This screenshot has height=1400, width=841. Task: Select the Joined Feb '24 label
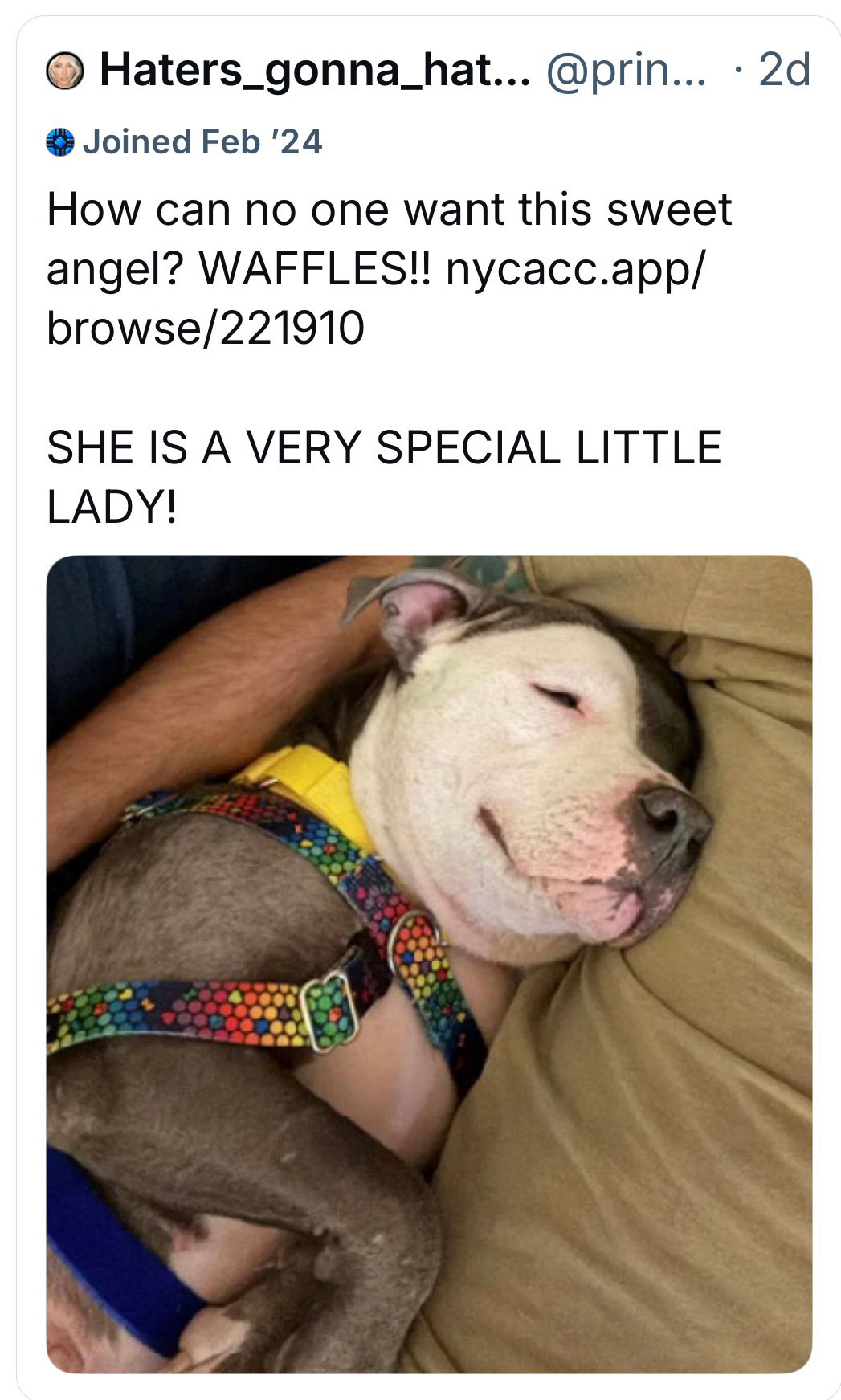click(x=202, y=142)
